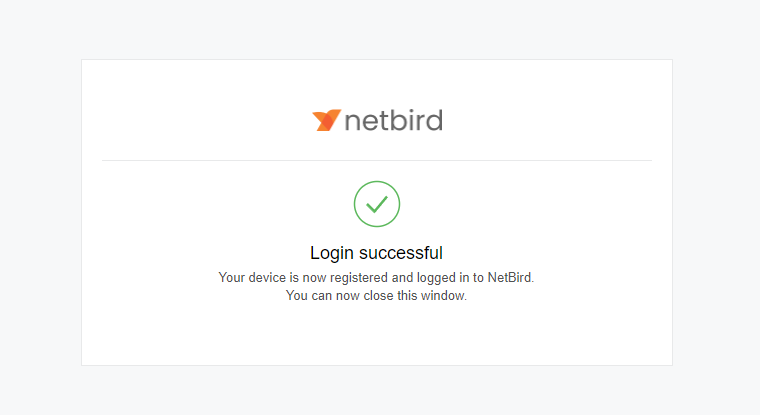The image size is (760, 415).
Task: Click the words "Your device" in the message
Action: click(250, 277)
